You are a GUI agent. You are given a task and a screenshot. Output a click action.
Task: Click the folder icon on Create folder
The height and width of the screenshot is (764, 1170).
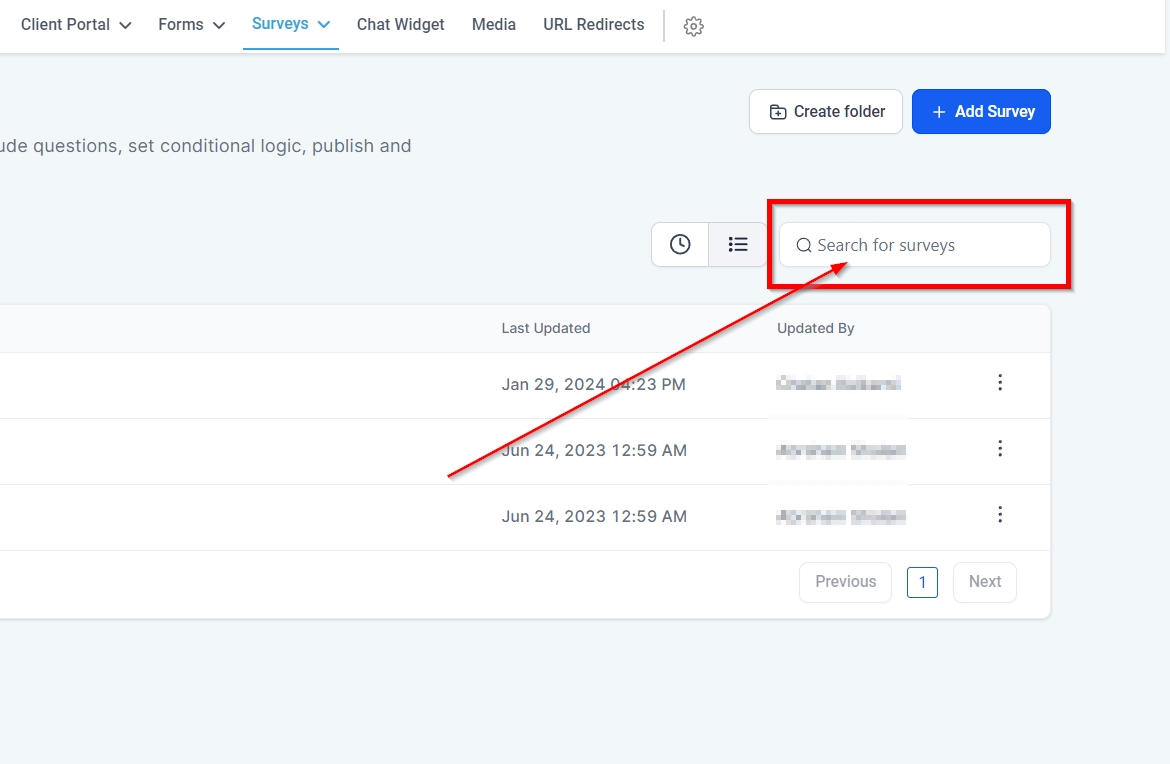(777, 112)
